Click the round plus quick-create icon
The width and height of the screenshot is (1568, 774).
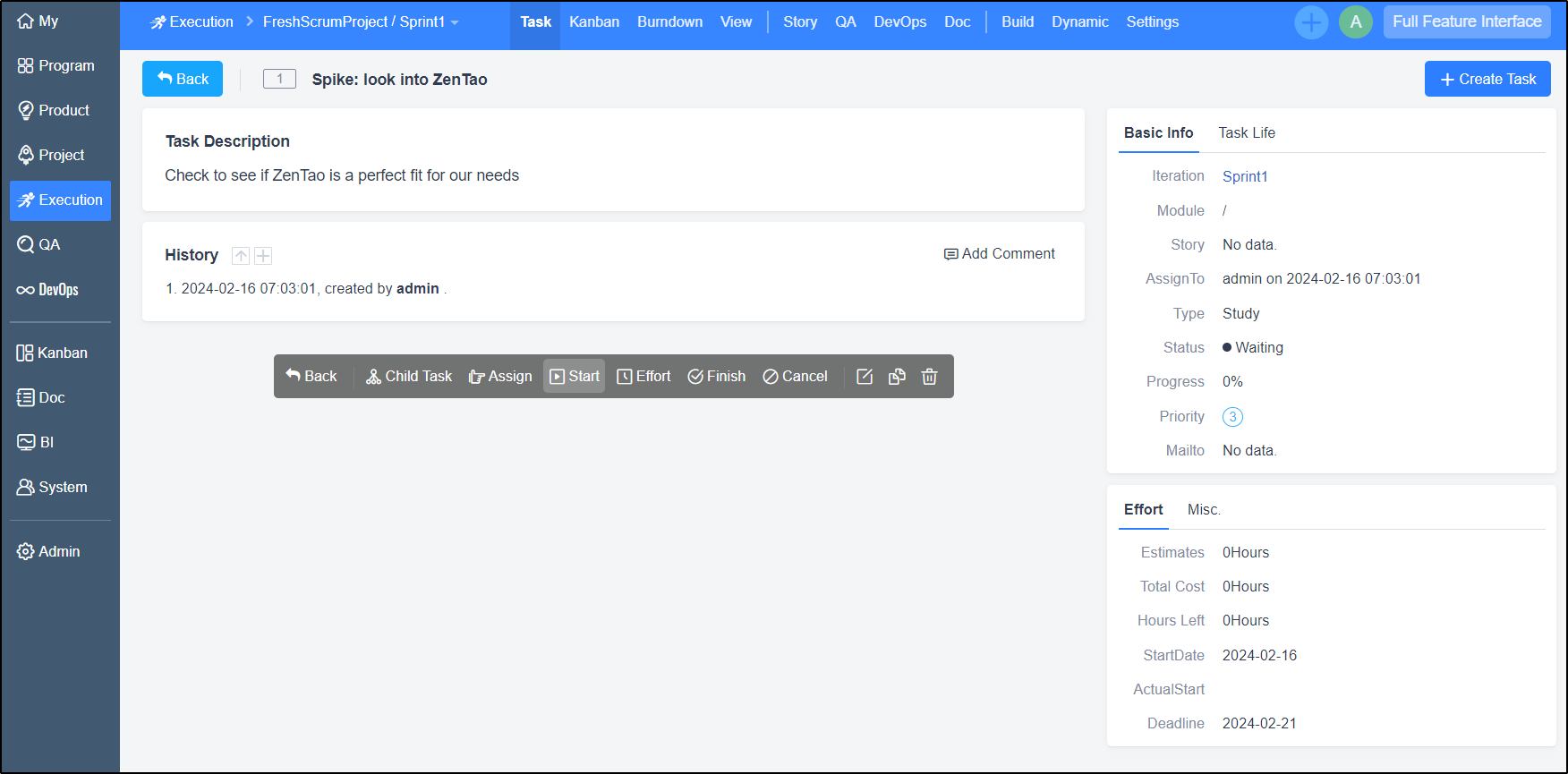1311,22
